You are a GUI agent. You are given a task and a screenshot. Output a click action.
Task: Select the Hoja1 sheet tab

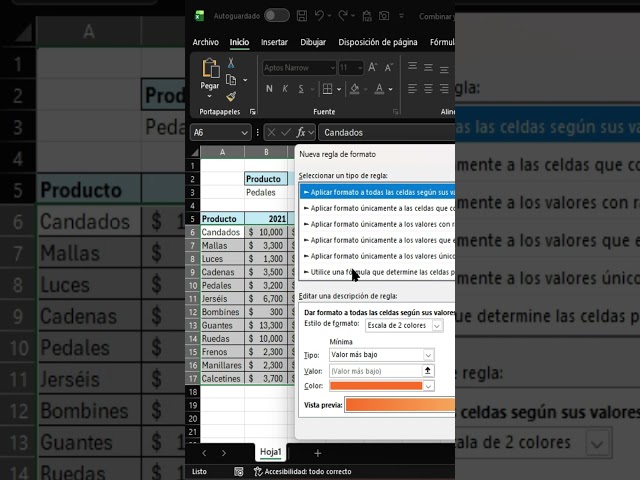(x=270, y=452)
